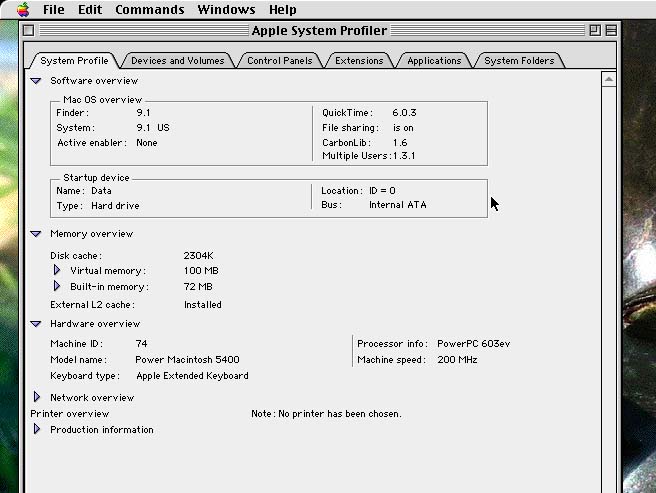The image size is (656, 493).
Task: Click the Apple Extended Keyboard value
Action: [192, 376]
